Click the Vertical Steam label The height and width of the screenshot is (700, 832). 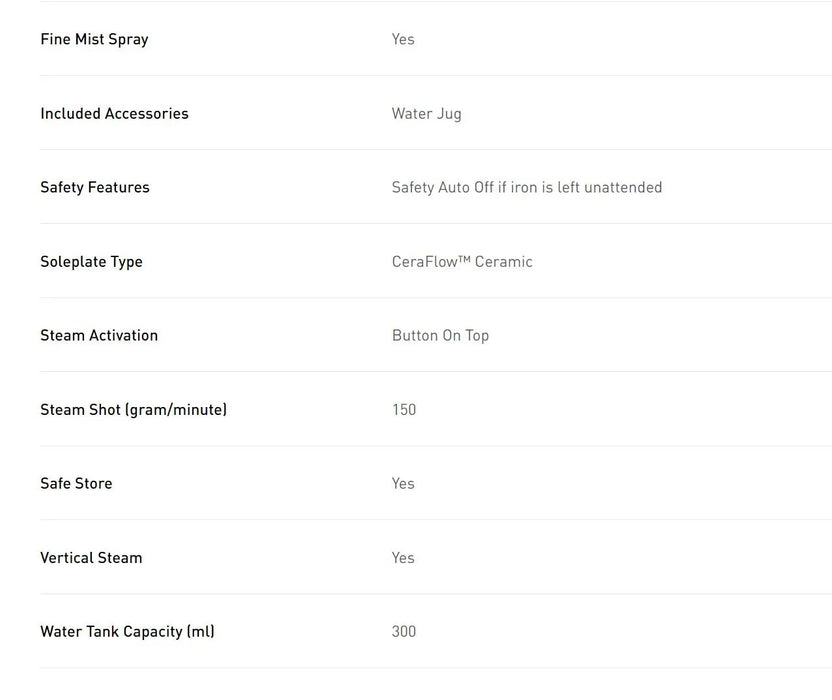pos(91,557)
